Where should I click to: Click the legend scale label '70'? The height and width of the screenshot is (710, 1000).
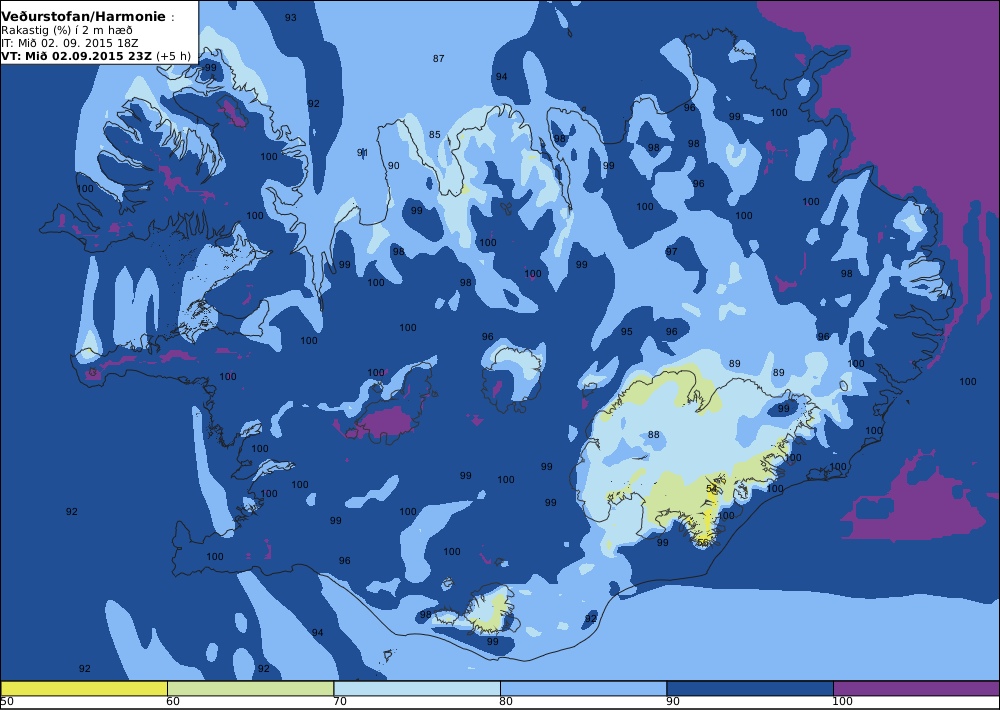(x=340, y=702)
